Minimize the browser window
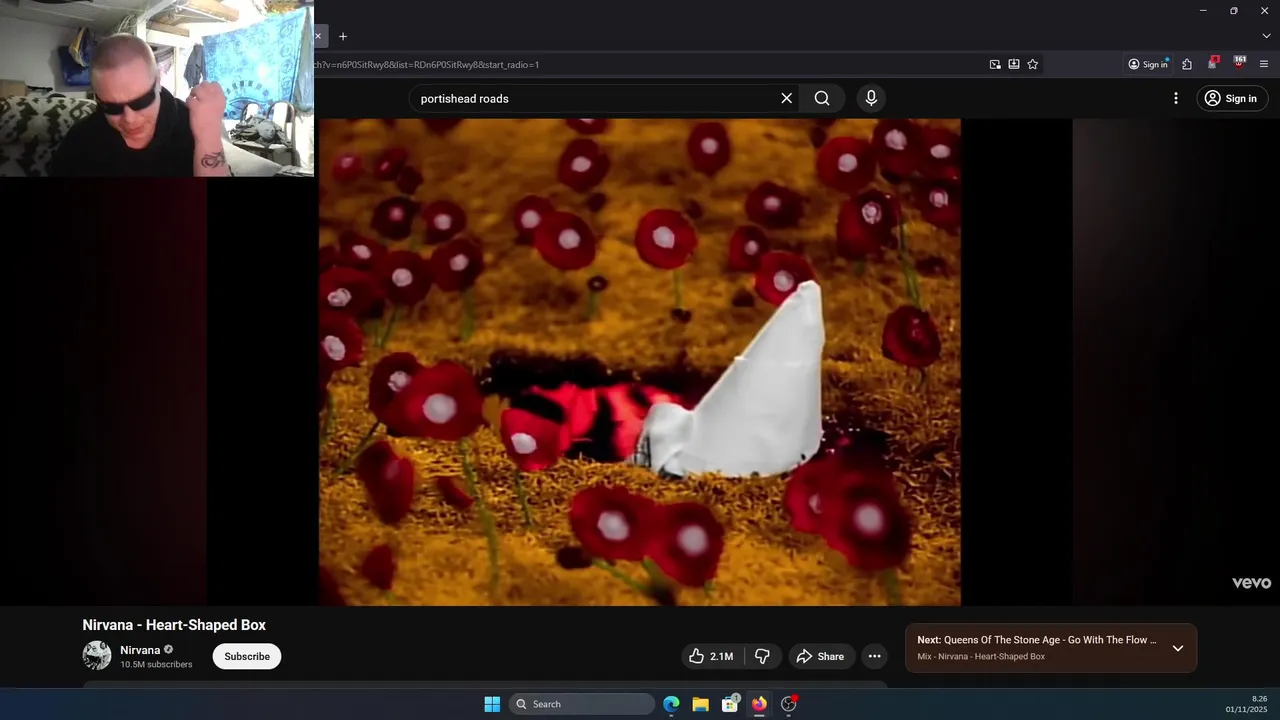Screen dimensions: 1280x720 click(x=1203, y=10)
